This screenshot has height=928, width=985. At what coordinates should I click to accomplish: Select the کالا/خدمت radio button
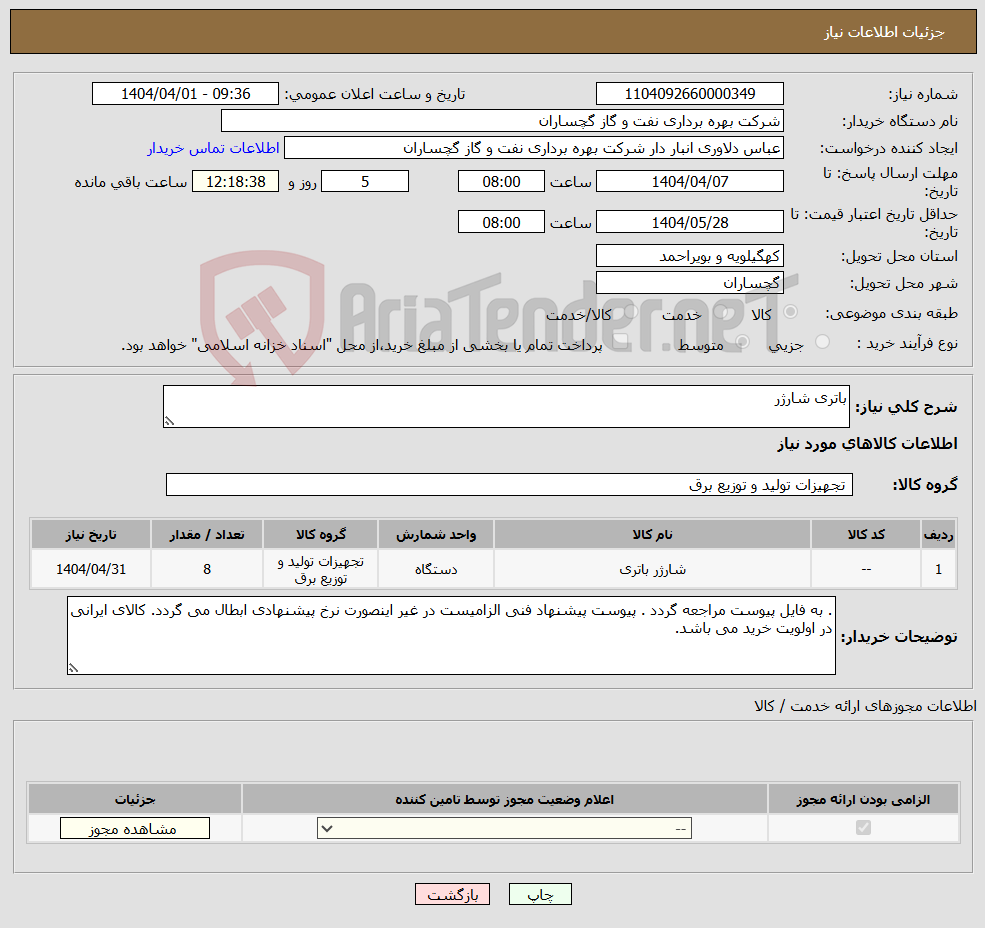click(631, 312)
